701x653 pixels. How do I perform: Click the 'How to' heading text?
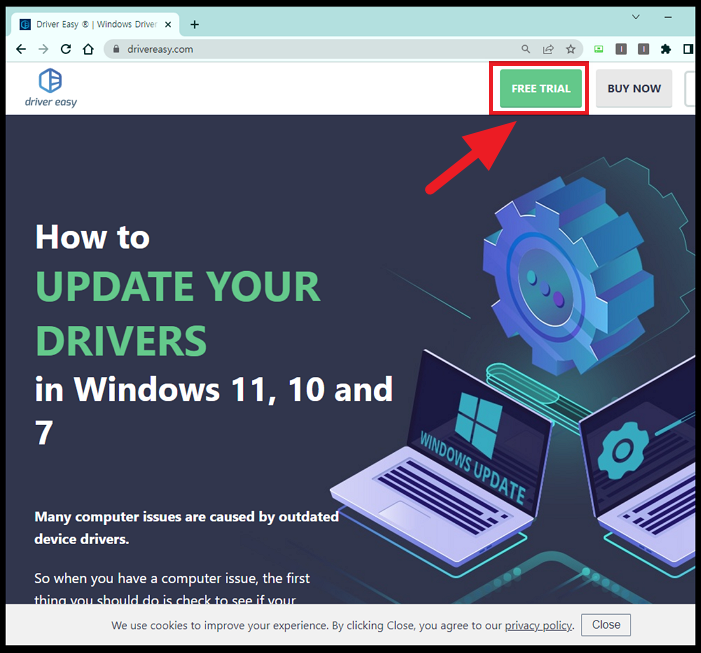coord(93,237)
